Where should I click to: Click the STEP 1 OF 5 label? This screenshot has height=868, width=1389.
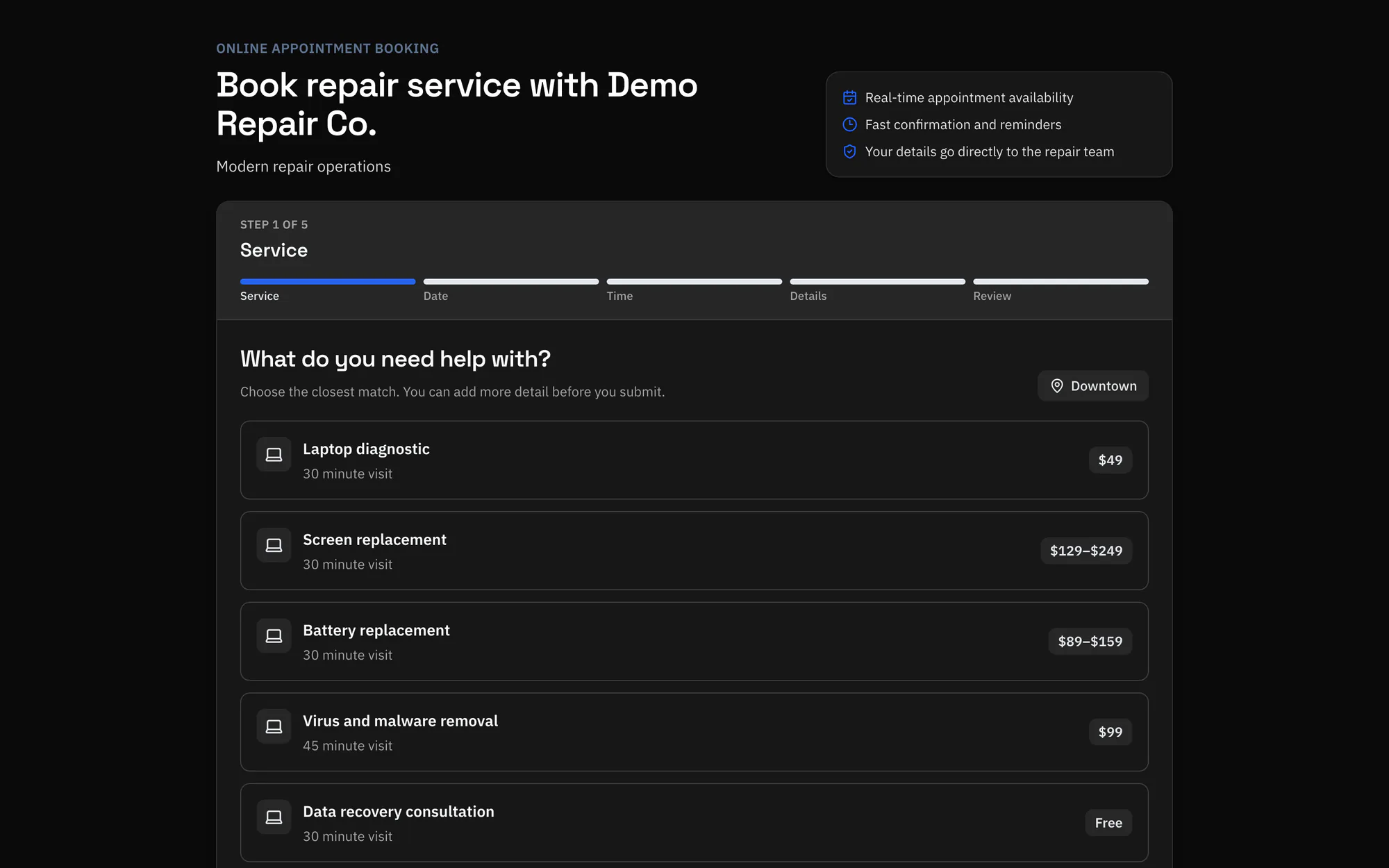pos(274,225)
